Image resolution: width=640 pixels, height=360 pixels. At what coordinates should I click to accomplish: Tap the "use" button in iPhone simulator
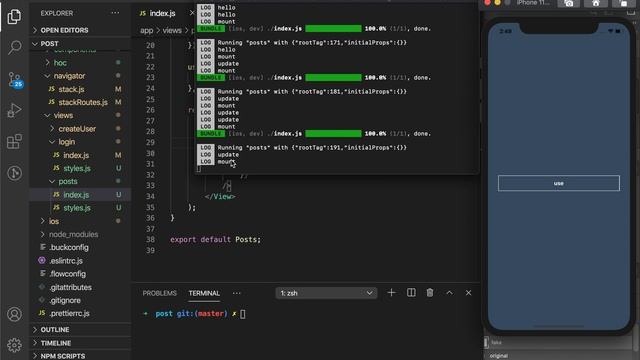pyautogui.click(x=558, y=183)
